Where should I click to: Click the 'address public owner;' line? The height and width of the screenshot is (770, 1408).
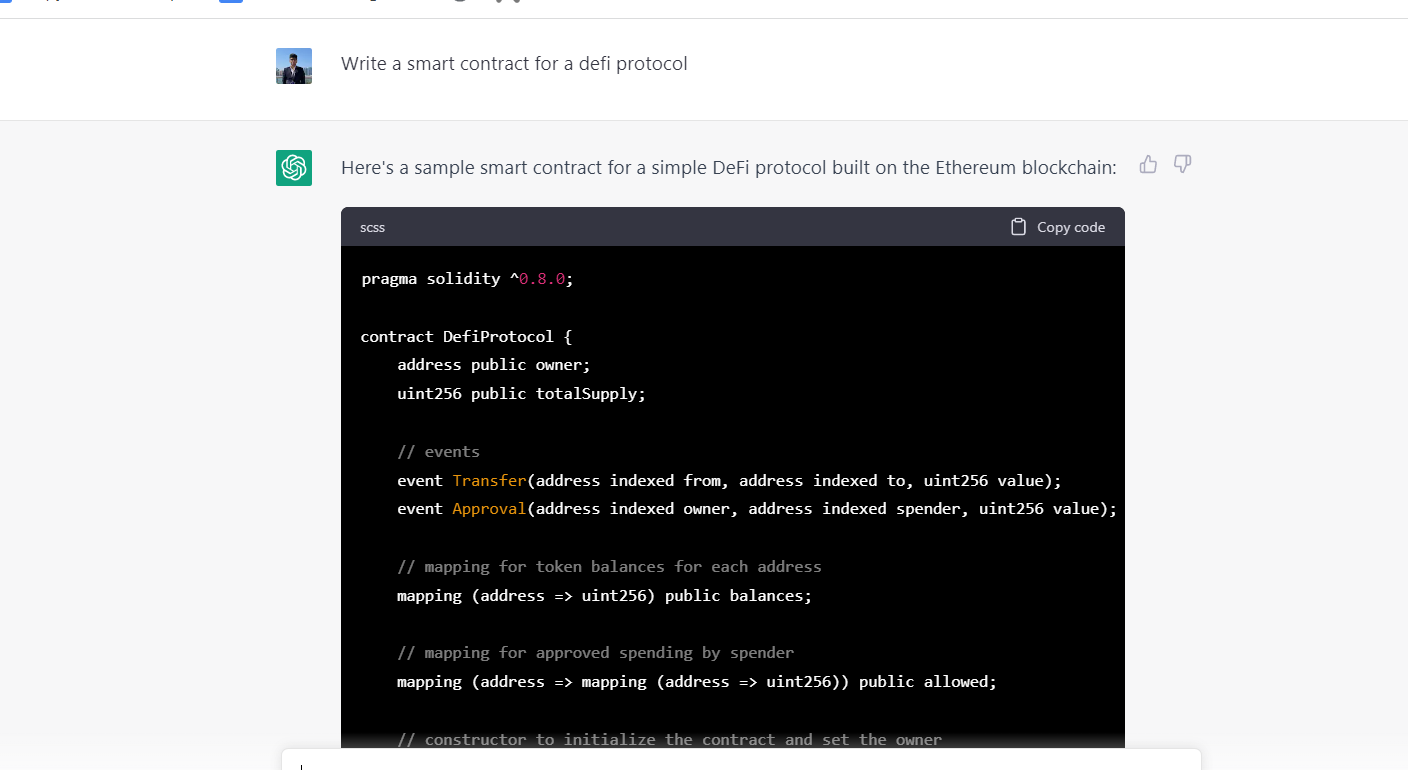(494, 365)
